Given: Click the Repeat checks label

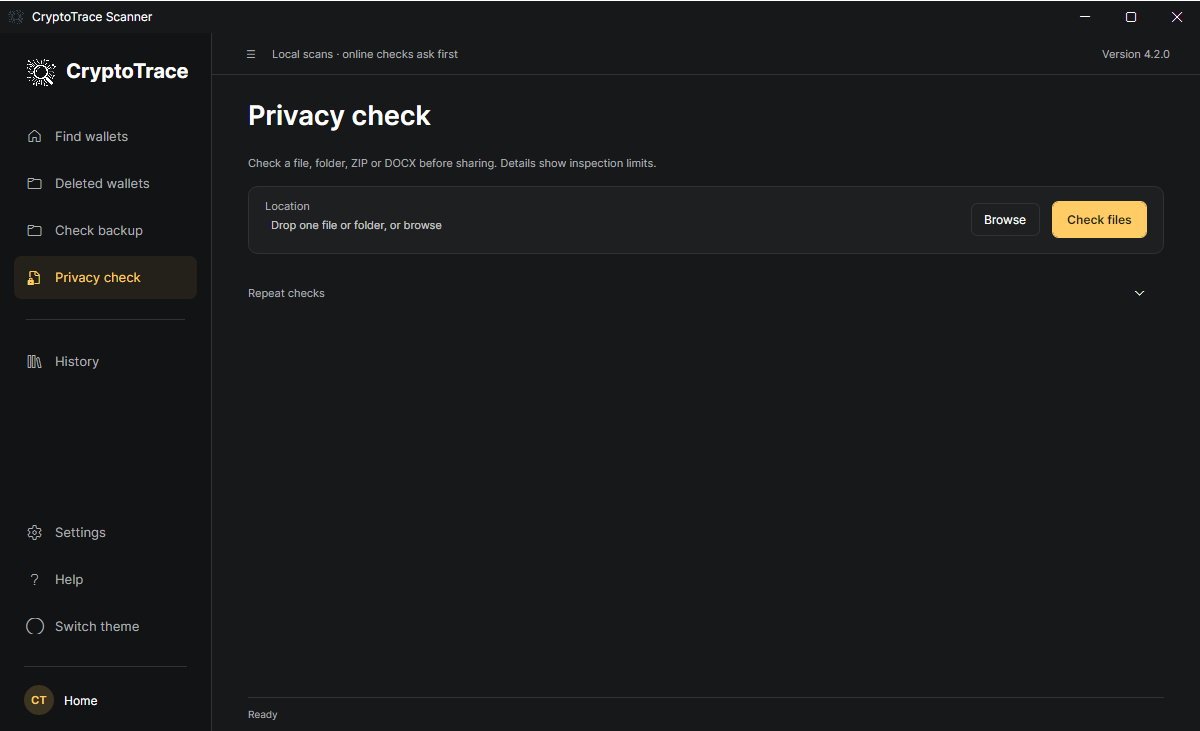Looking at the screenshot, I should pyautogui.click(x=286, y=293).
